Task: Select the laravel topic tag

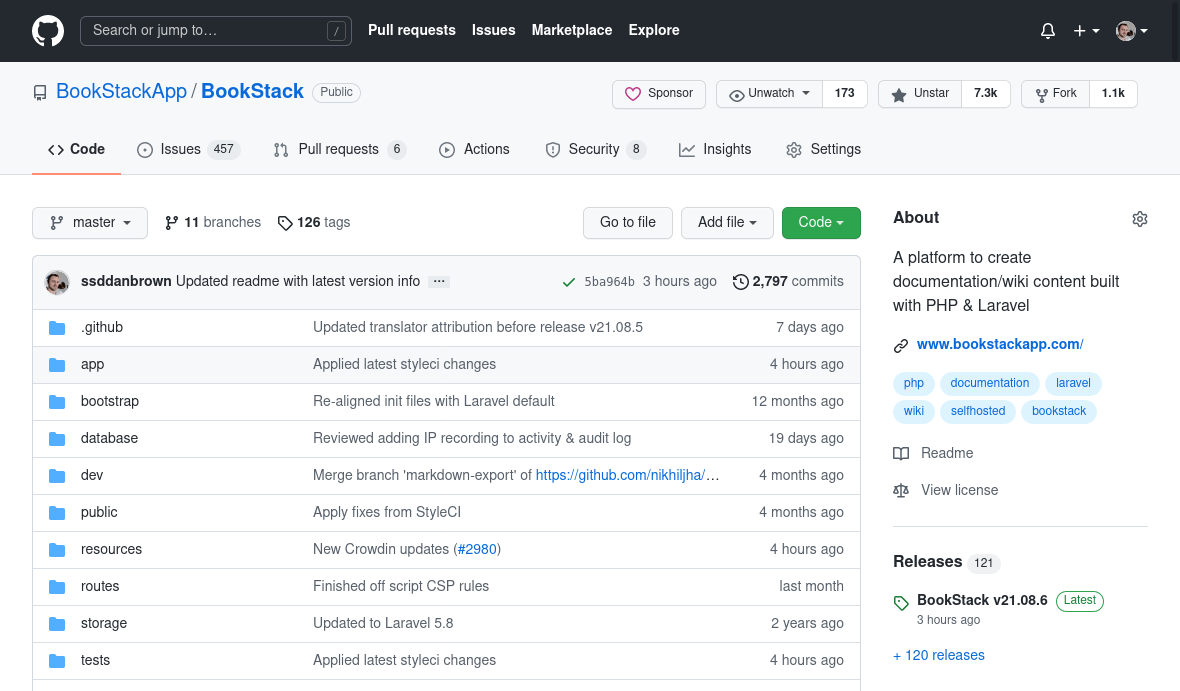Action: [x=1073, y=383]
